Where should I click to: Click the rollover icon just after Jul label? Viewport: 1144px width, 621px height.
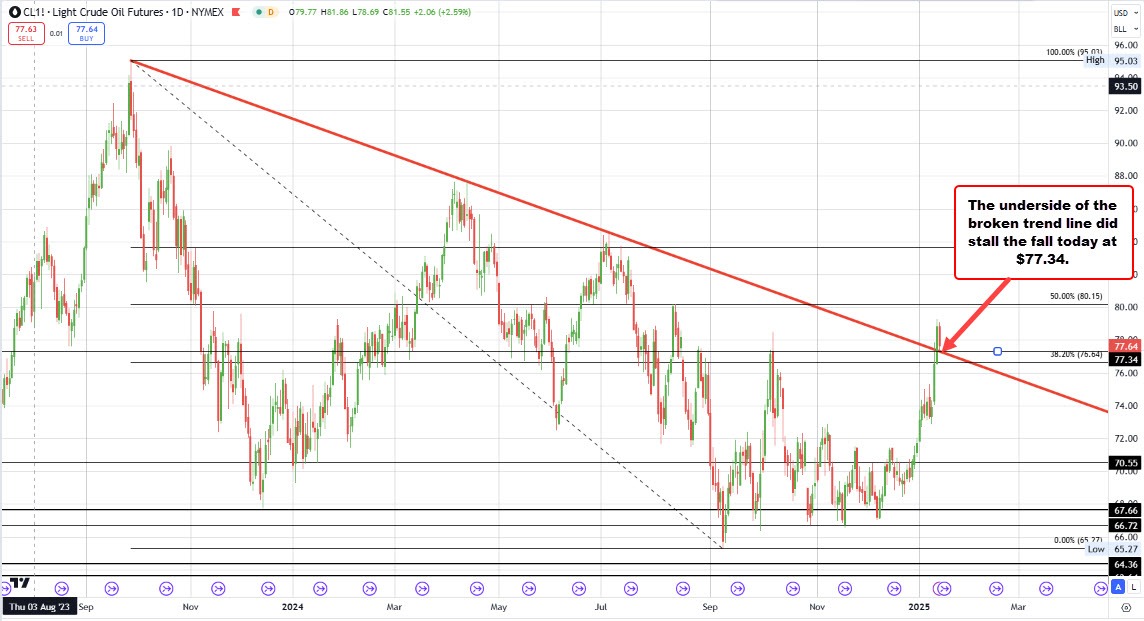point(631,588)
